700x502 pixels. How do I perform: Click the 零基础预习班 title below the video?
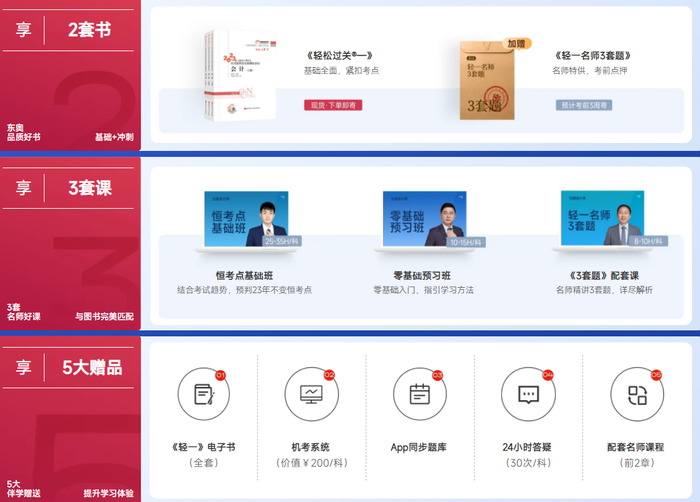(x=422, y=274)
